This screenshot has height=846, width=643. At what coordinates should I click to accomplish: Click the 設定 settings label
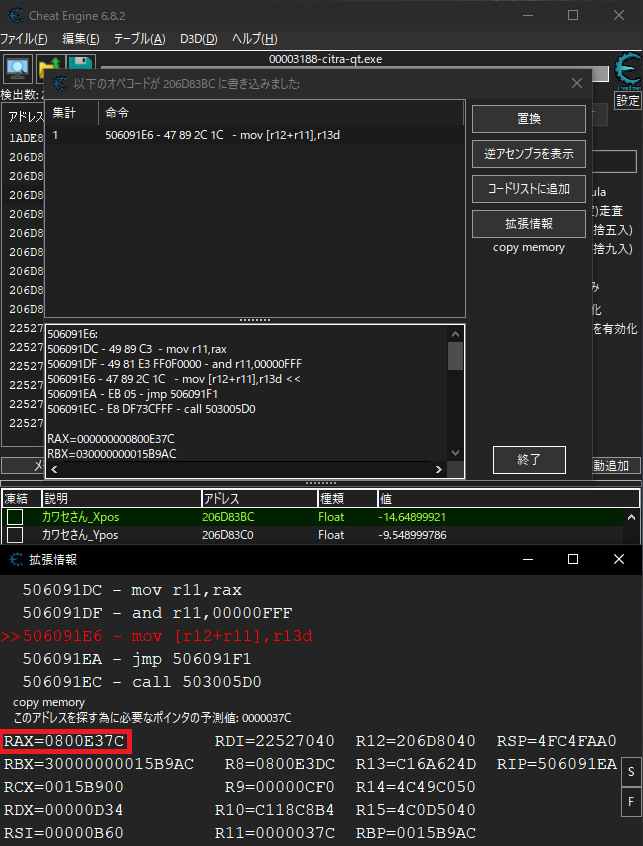point(628,100)
